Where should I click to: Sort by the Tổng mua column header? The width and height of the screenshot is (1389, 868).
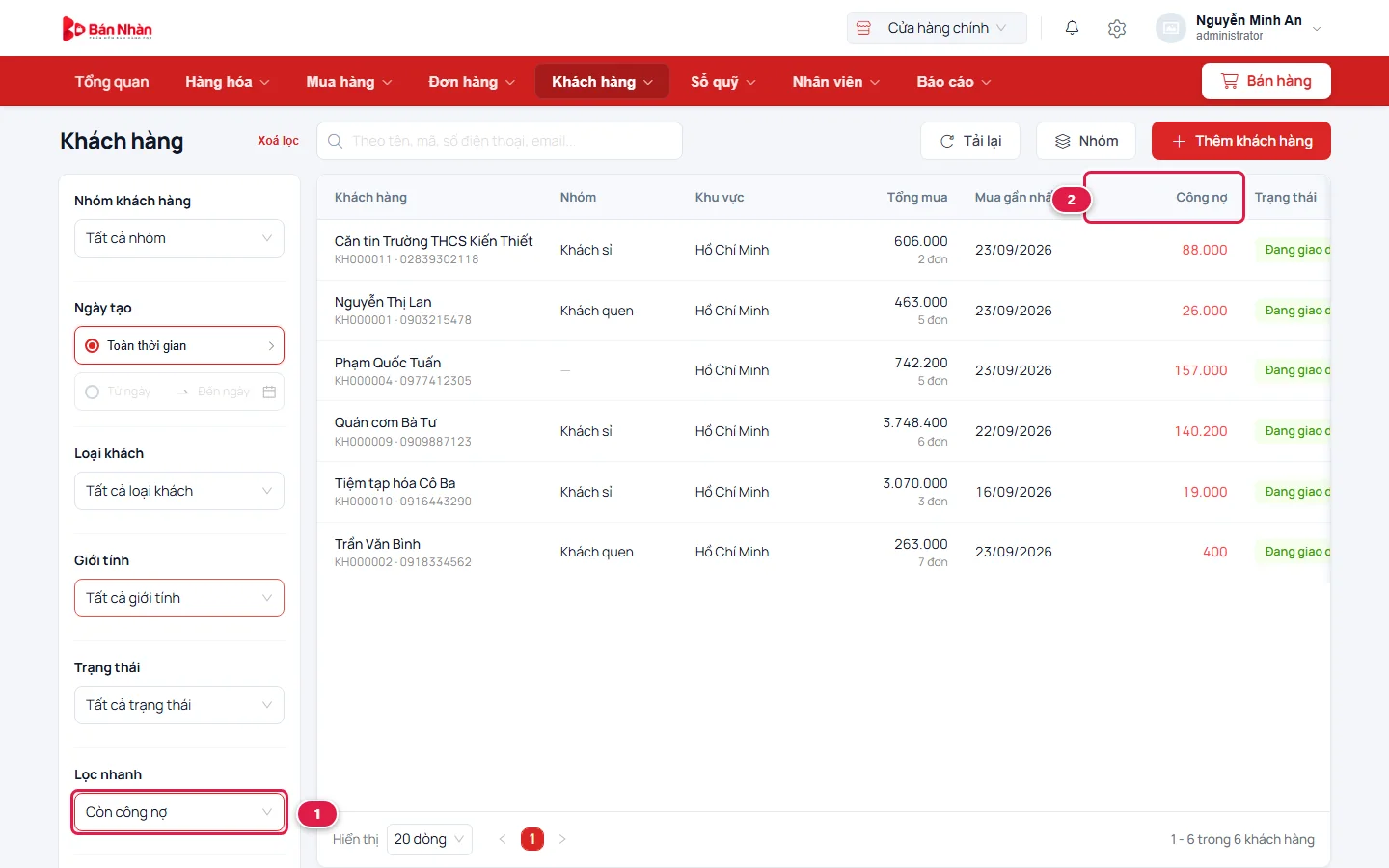917,198
